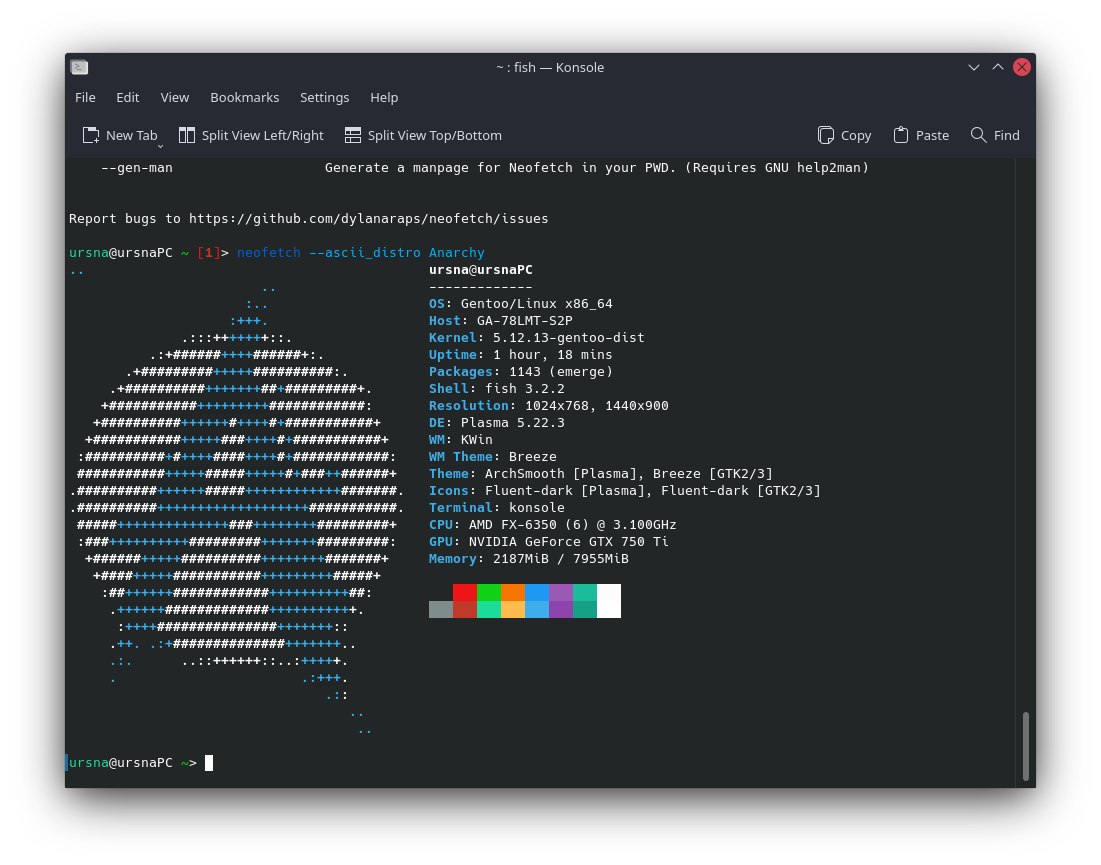Click the "DE: Plasma 5.22.3" line
The width and height of the screenshot is (1101, 865).
point(497,423)
